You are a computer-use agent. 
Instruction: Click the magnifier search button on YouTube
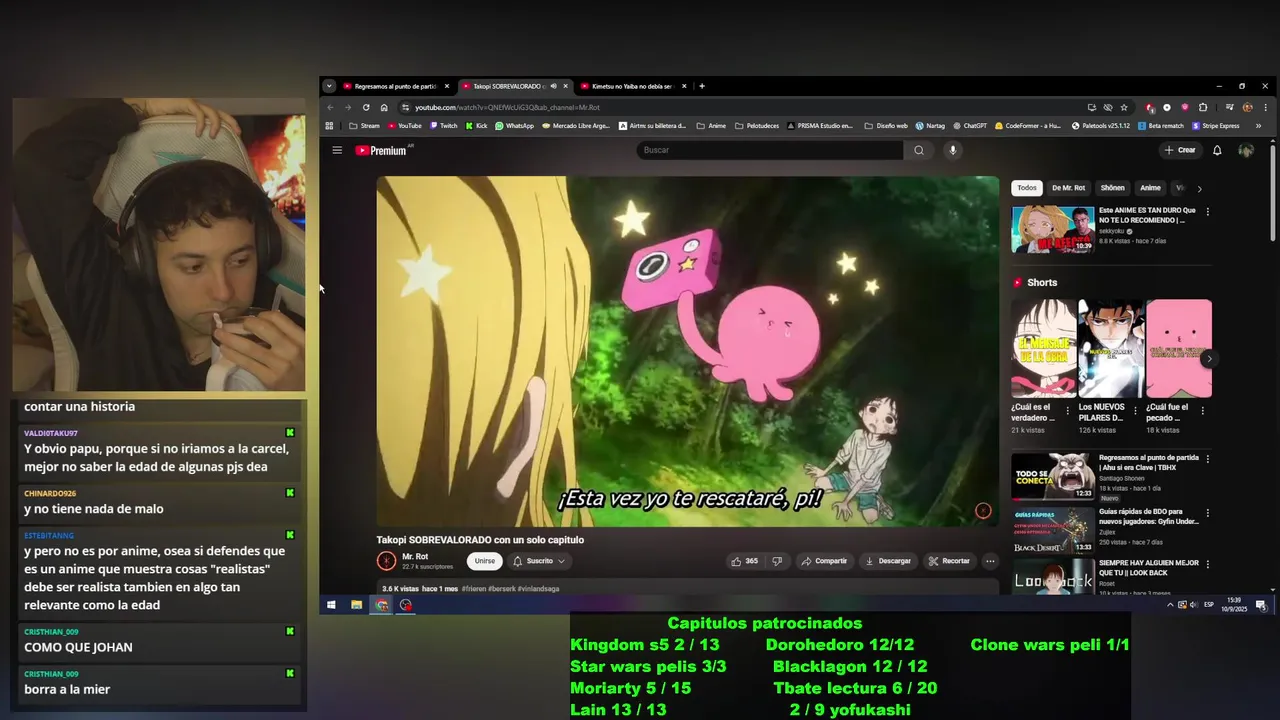coord(919,150)
